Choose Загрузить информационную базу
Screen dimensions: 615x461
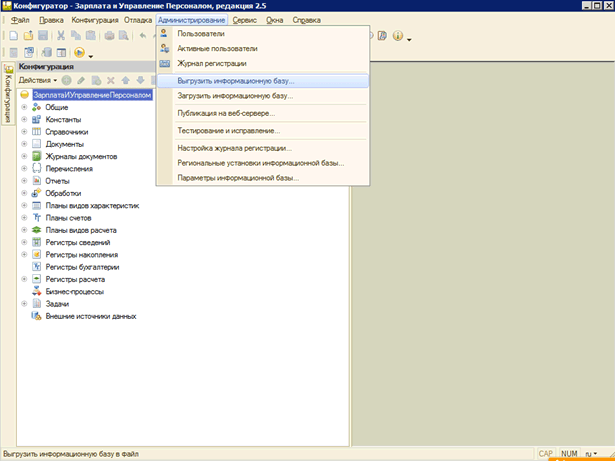pos(263,96)
